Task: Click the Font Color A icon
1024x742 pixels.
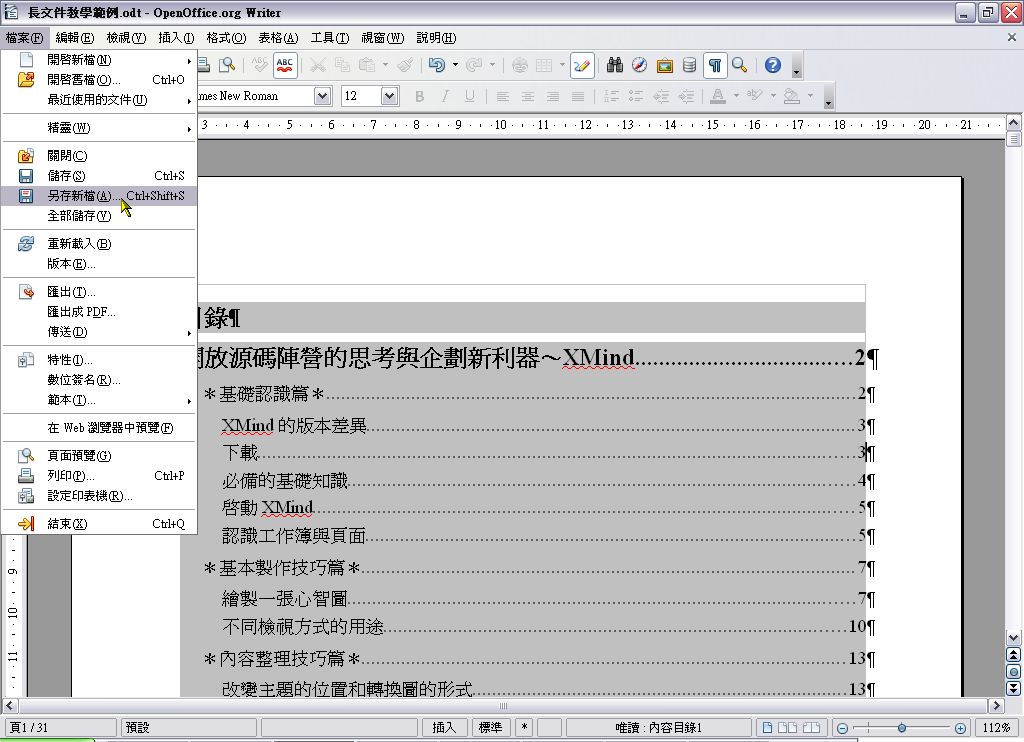Action: [x=718, y=97]
